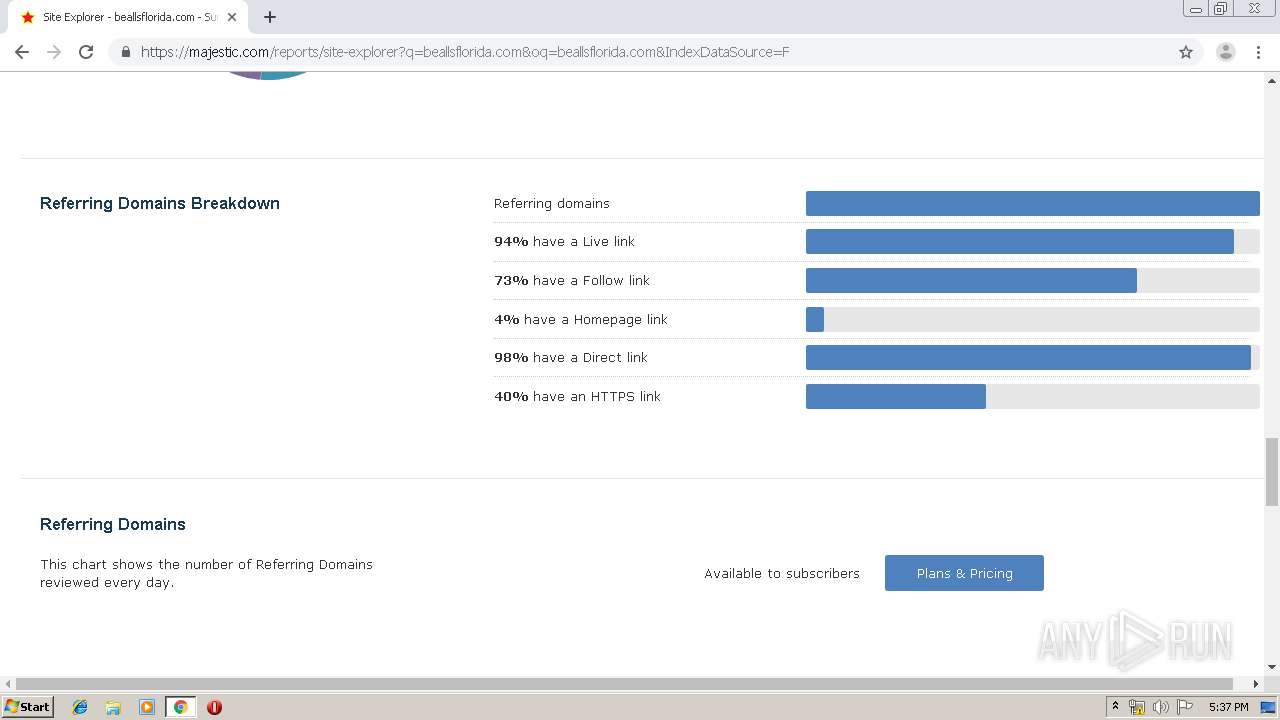Click the horizontal scrollbar left arrow
Viewport: 1280px width, 720px height.
[8, 684]
